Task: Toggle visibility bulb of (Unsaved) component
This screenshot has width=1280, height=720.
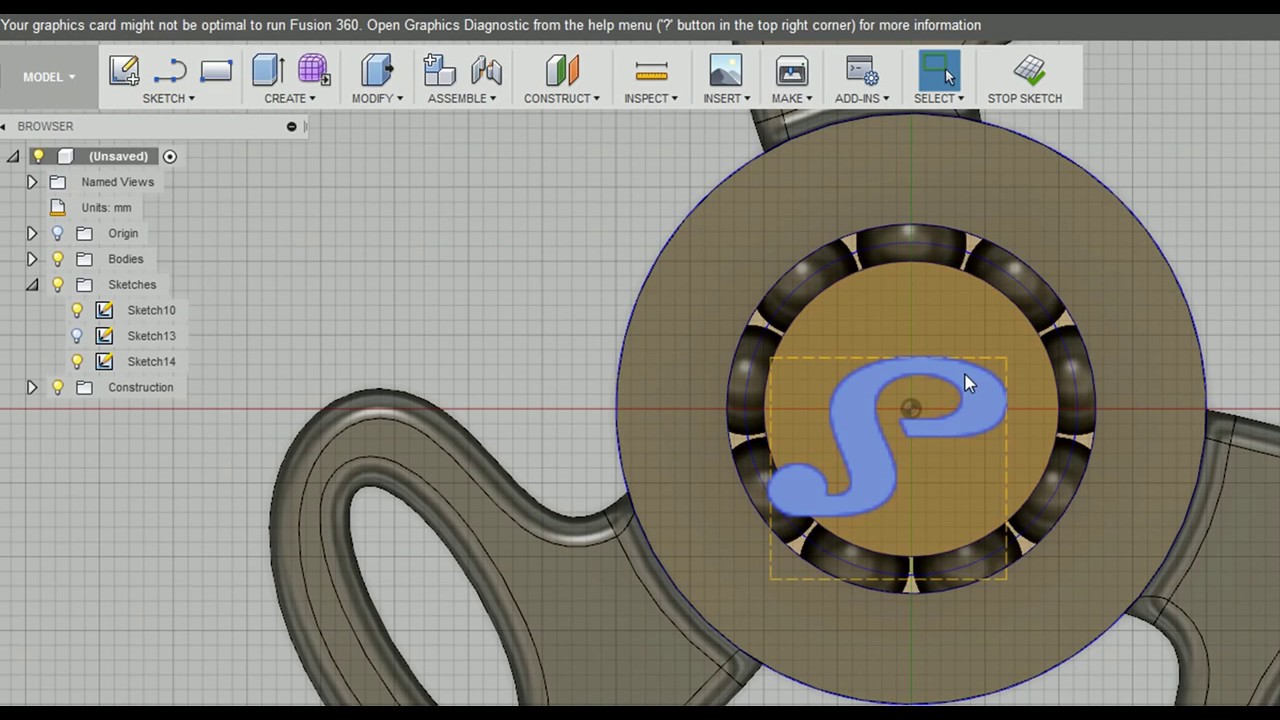Action: tap(38, 156)
